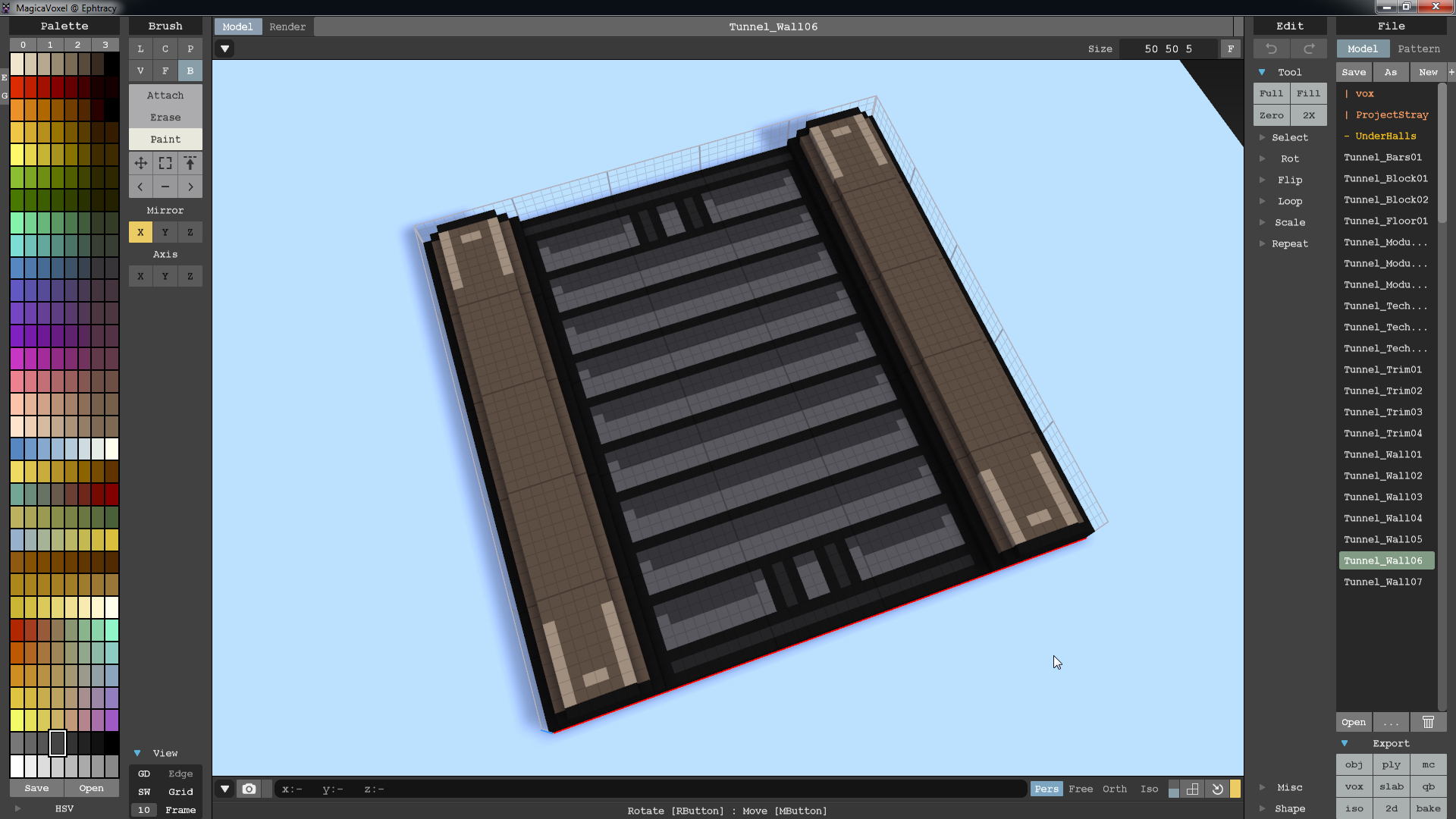
Task: Export model as obj
Action: (x=1354, y=764)
